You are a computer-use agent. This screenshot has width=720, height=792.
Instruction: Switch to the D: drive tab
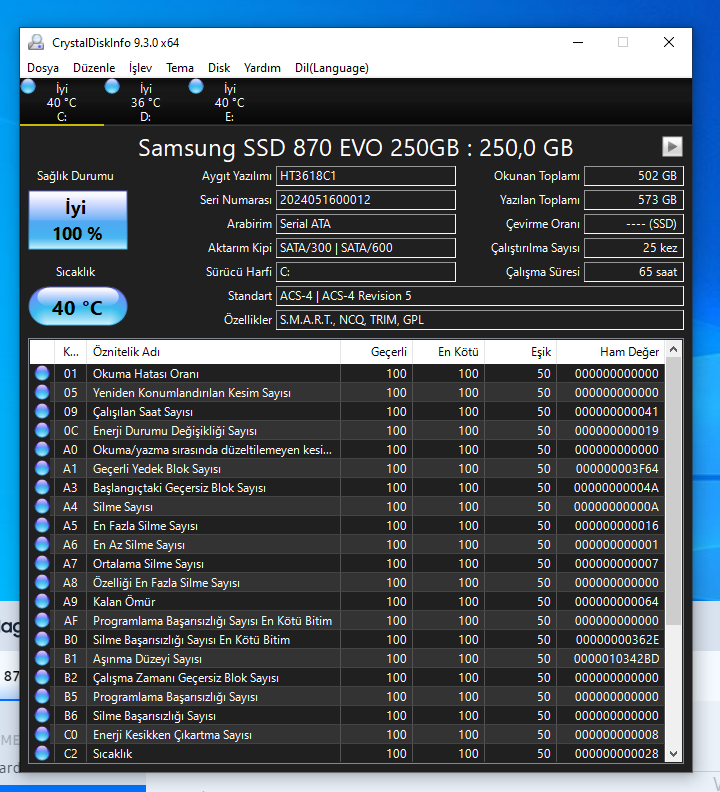[146, 103]
